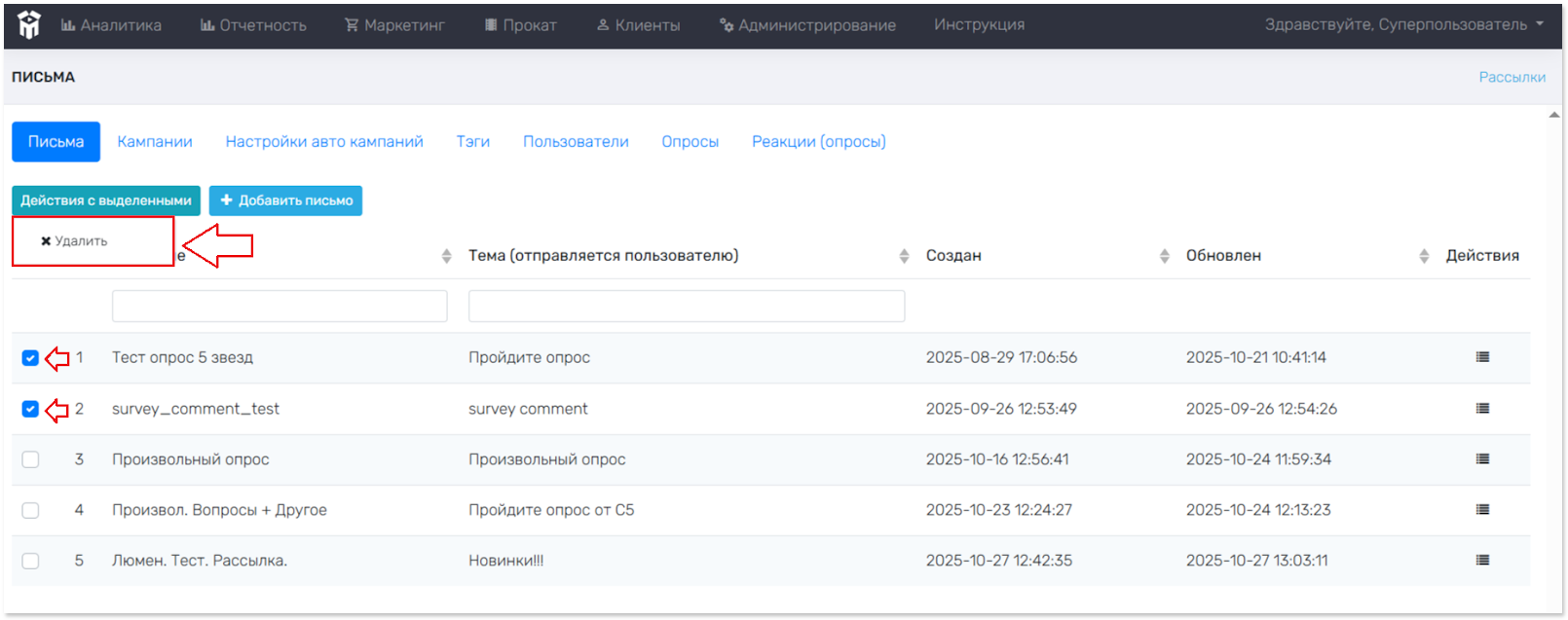Screen dimensions: 1568x620
Task: Expand the Администрирование menu
Action: click(x=807, y=25)
